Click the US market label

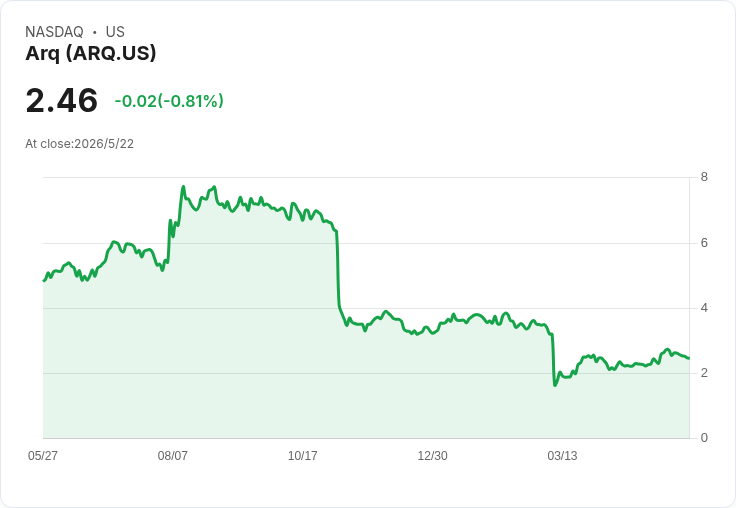click(x=115, y=32)
